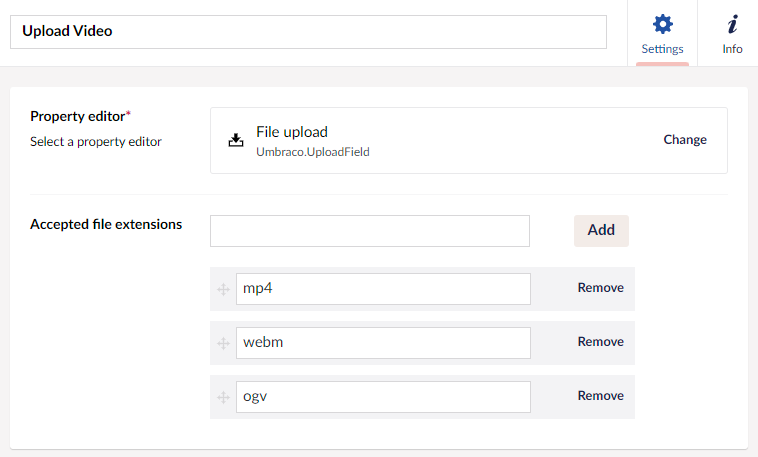This screenshot has height=457, width=758.
Task: Click into the webm extension field
Action: coord(383,343)
